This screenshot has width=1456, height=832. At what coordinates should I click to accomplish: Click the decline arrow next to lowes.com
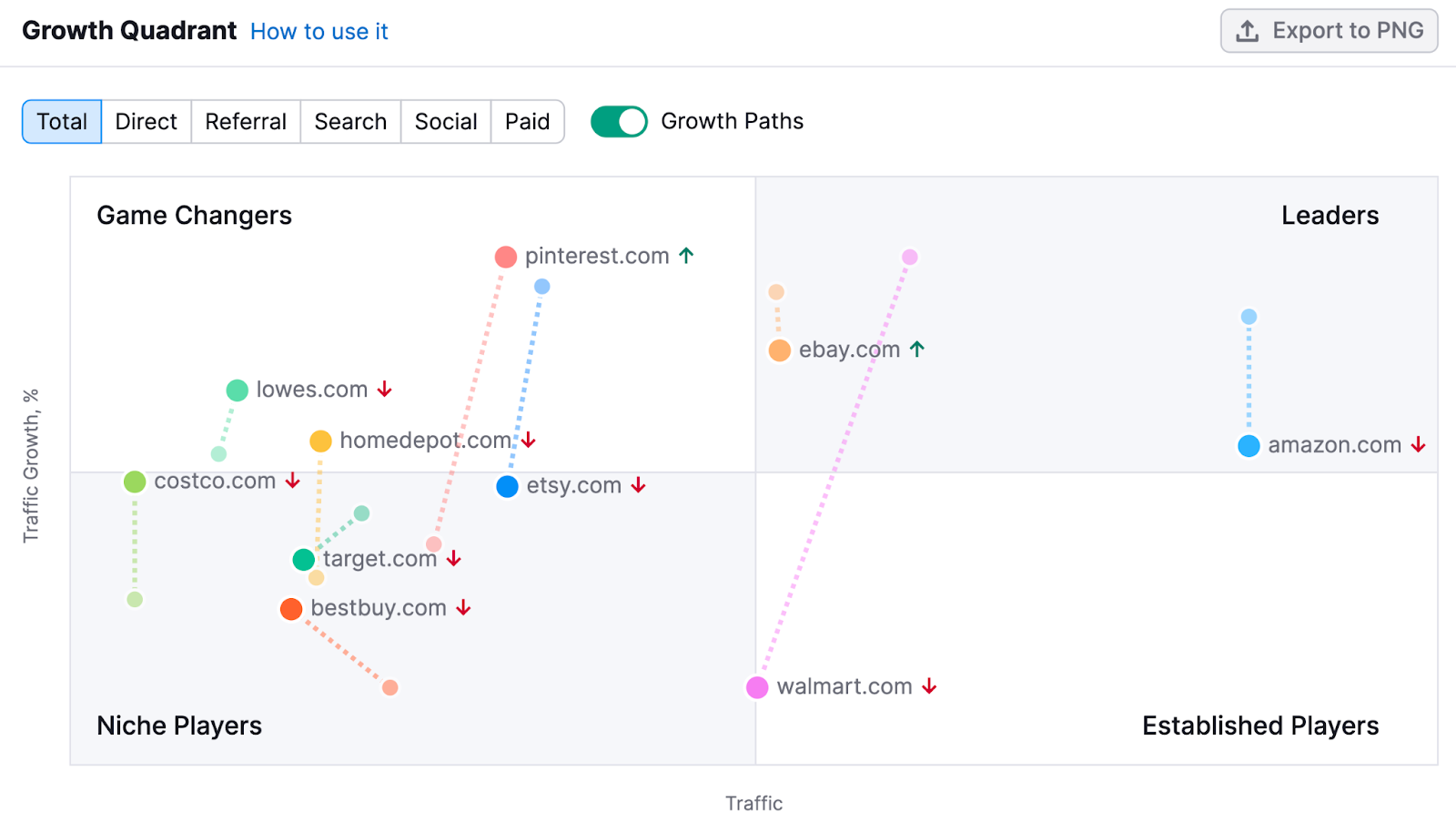pos(384,390)
